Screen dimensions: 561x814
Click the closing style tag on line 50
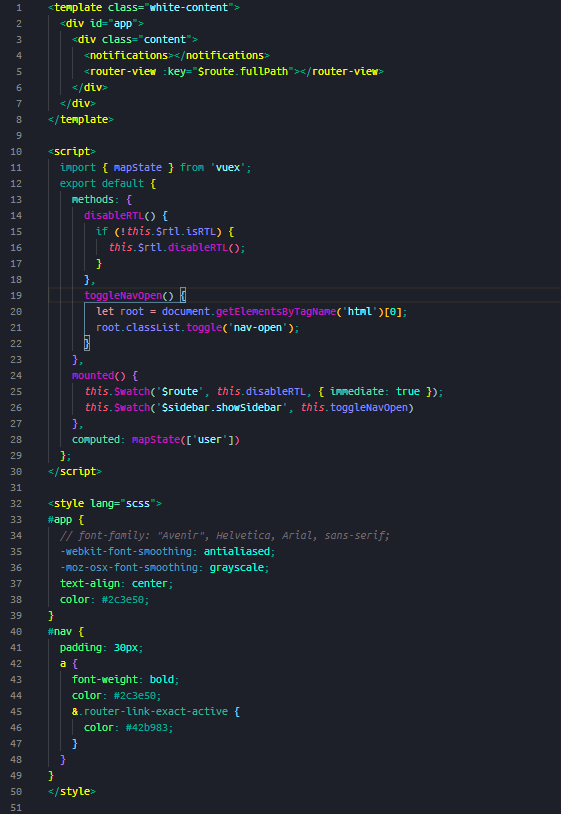point(72,792)
